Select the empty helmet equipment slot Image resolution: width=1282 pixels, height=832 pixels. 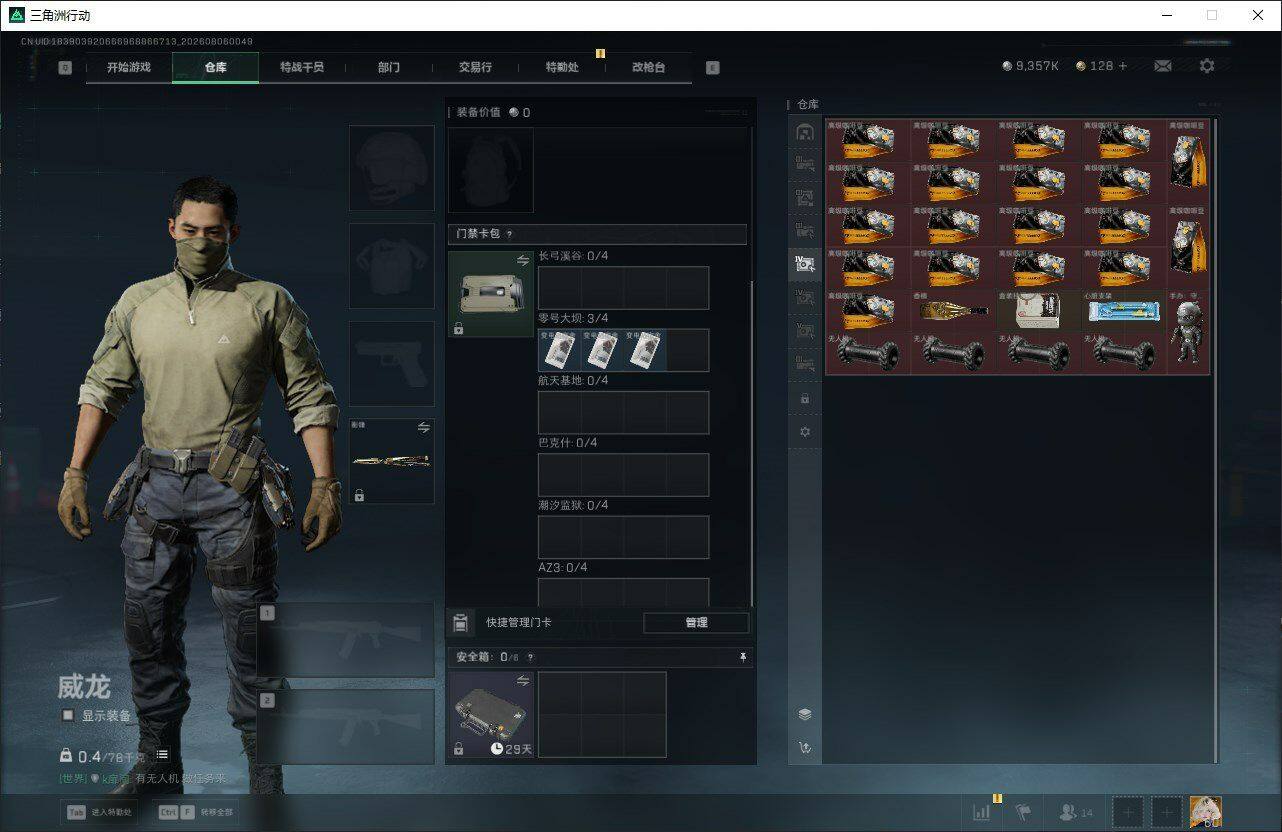click(391, 168)
